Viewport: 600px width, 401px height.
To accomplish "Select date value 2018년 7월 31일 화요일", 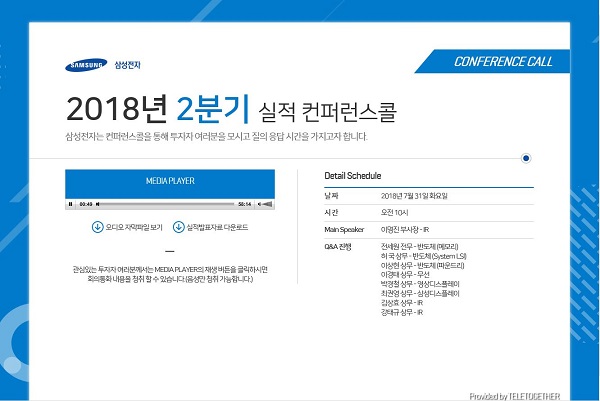I will pos(414,196).
